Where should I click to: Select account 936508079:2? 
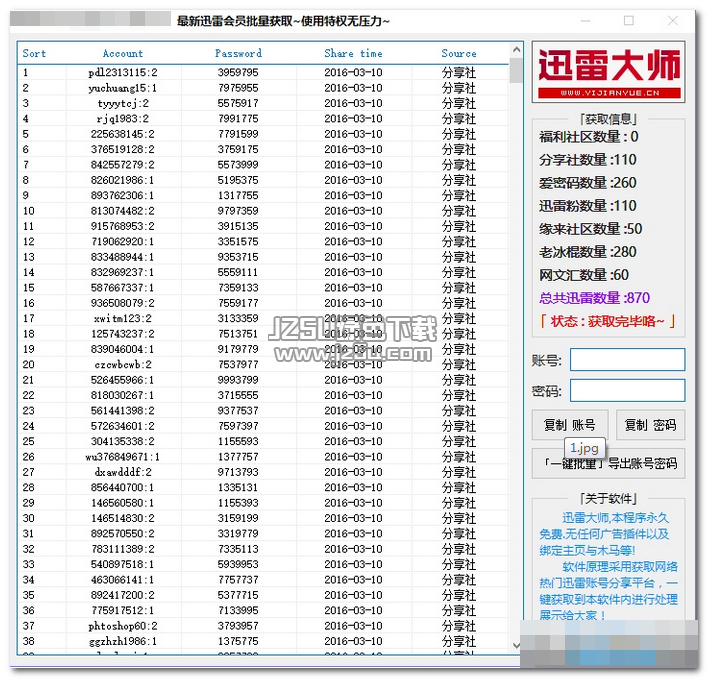coord(123,303)
